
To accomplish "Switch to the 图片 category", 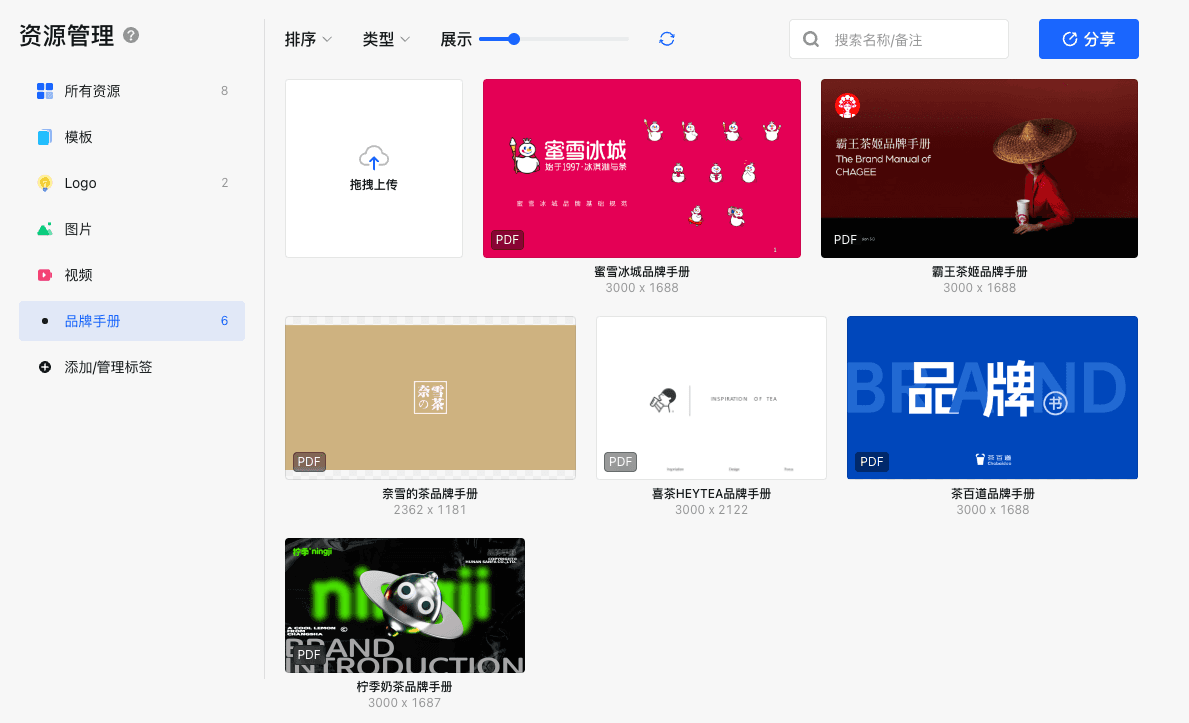I will point(132,229).
